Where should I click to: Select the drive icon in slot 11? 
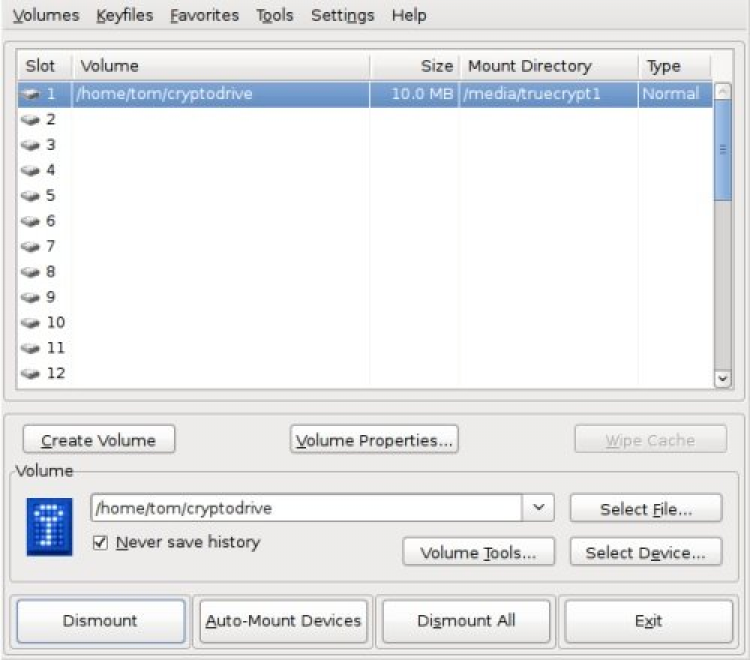(30, 348)
